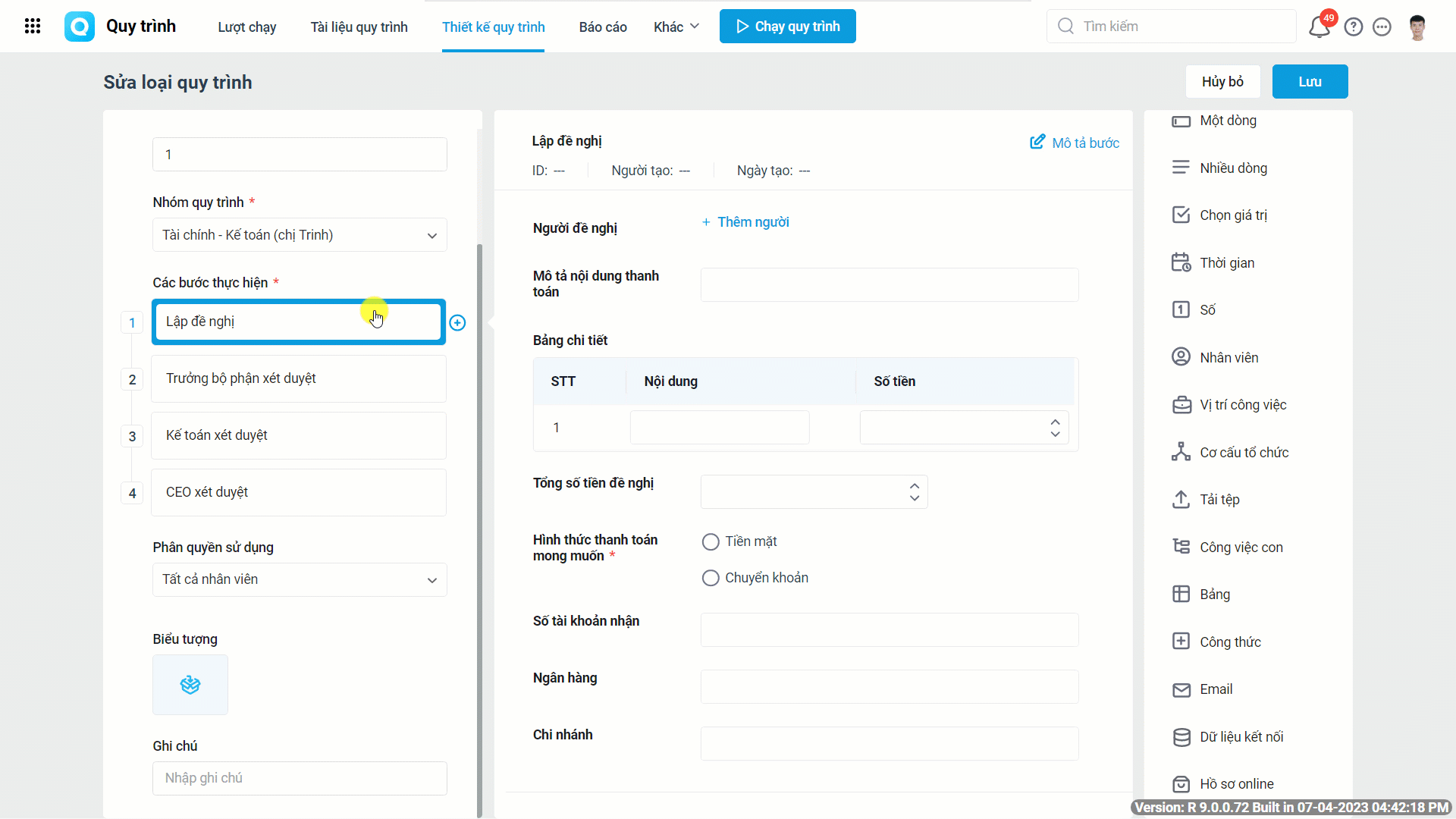The image size is (1456, 819).
Task: Select the Lập đề nghị step
Action: 299,322
